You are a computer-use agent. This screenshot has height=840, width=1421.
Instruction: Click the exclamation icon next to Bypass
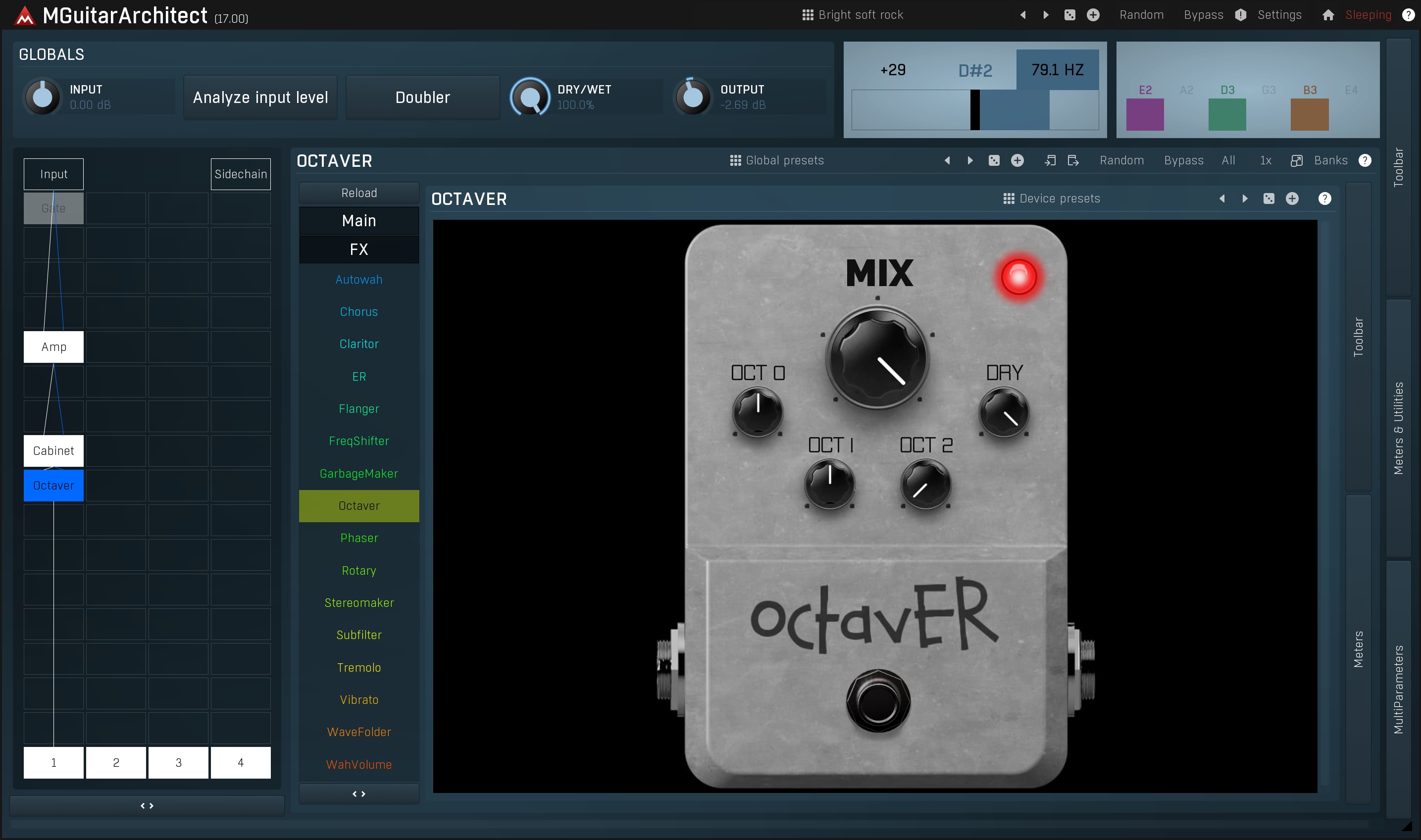coord(1240,15)
